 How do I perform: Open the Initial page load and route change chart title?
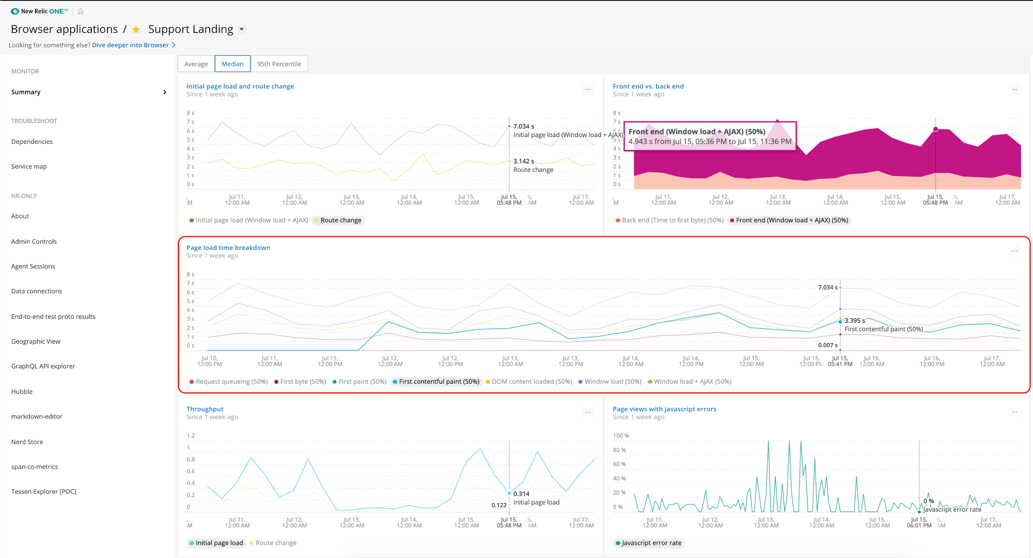tap(240, 86)
